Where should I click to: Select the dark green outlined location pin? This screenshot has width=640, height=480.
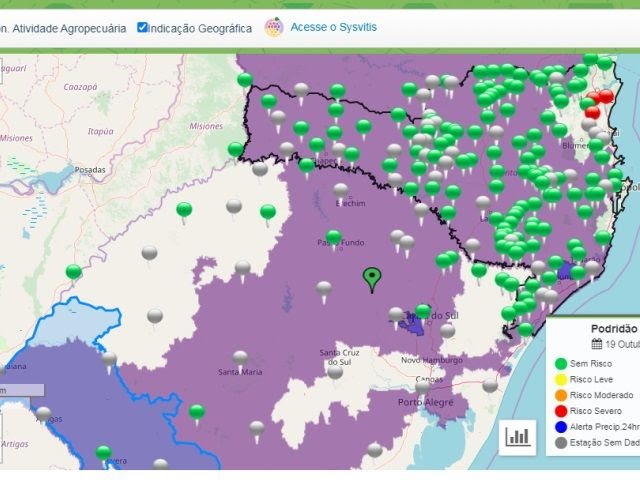pyautogui.click(x=372, y=278)
